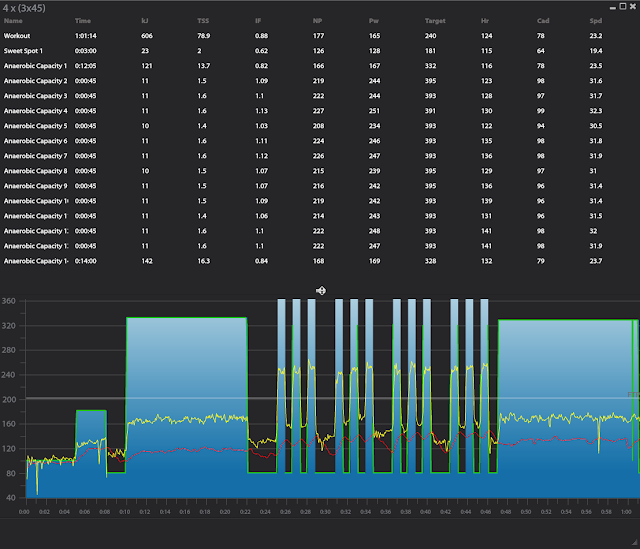Viewport: 640px width, 549px height.
Task: Click the move/drag handle icon above chart
Action: click(321, 290)
